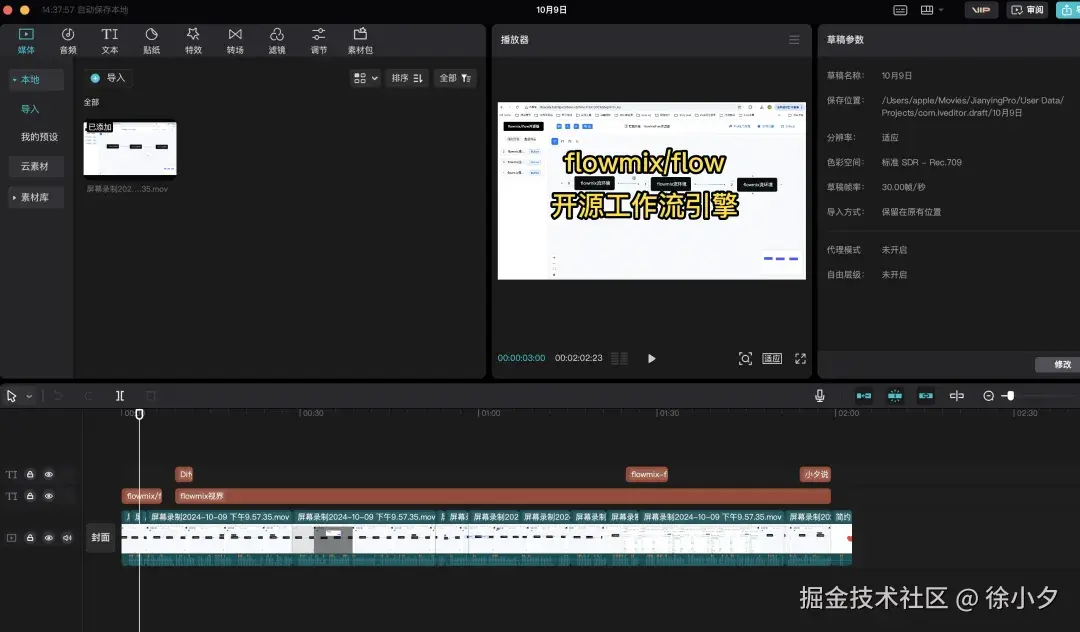Hide the flowmix text track with its eye toggle
Viewport: 1080px width, 632px height.
tap(48, 495)
